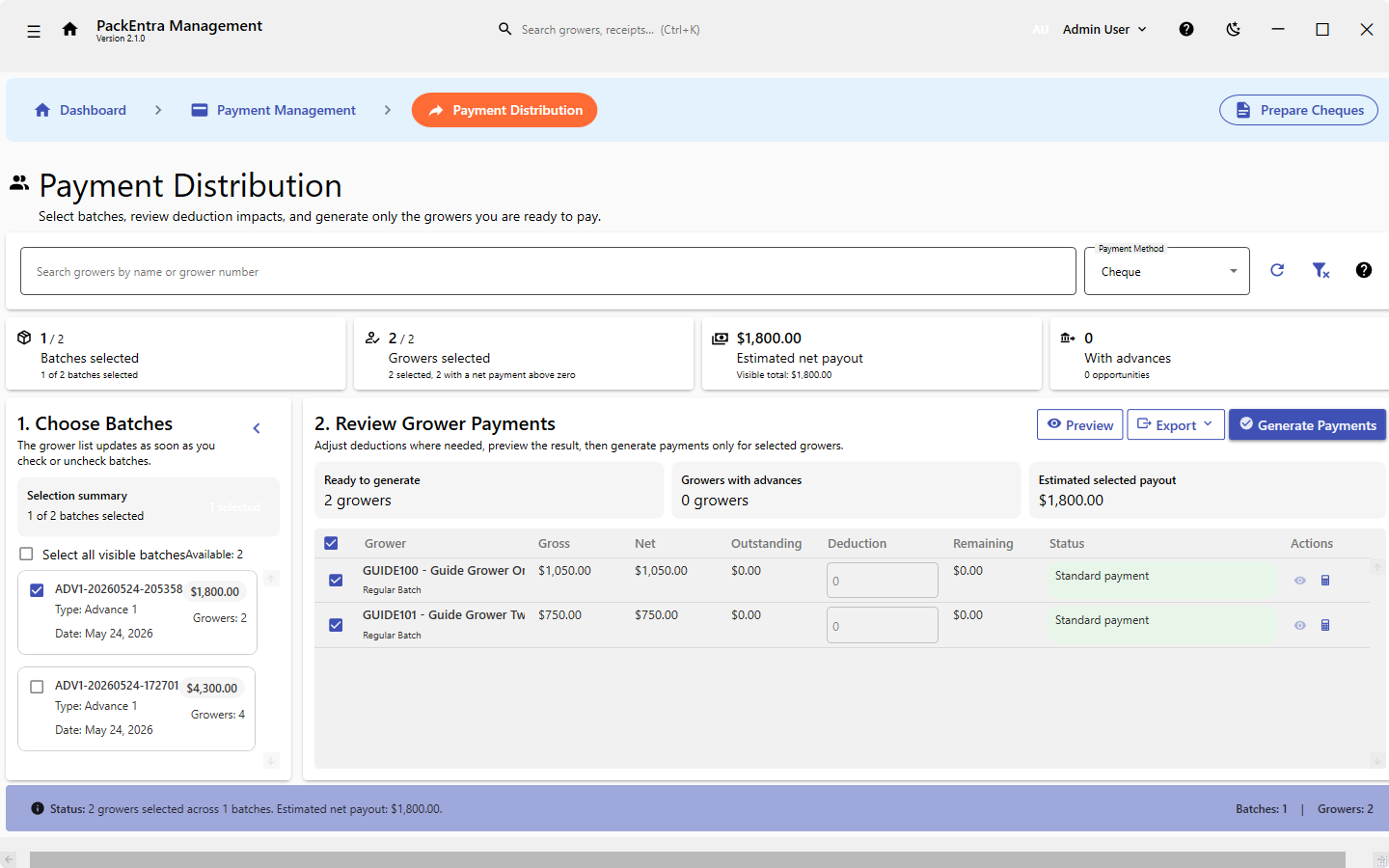Open filter help question icon

[1363, 270]
